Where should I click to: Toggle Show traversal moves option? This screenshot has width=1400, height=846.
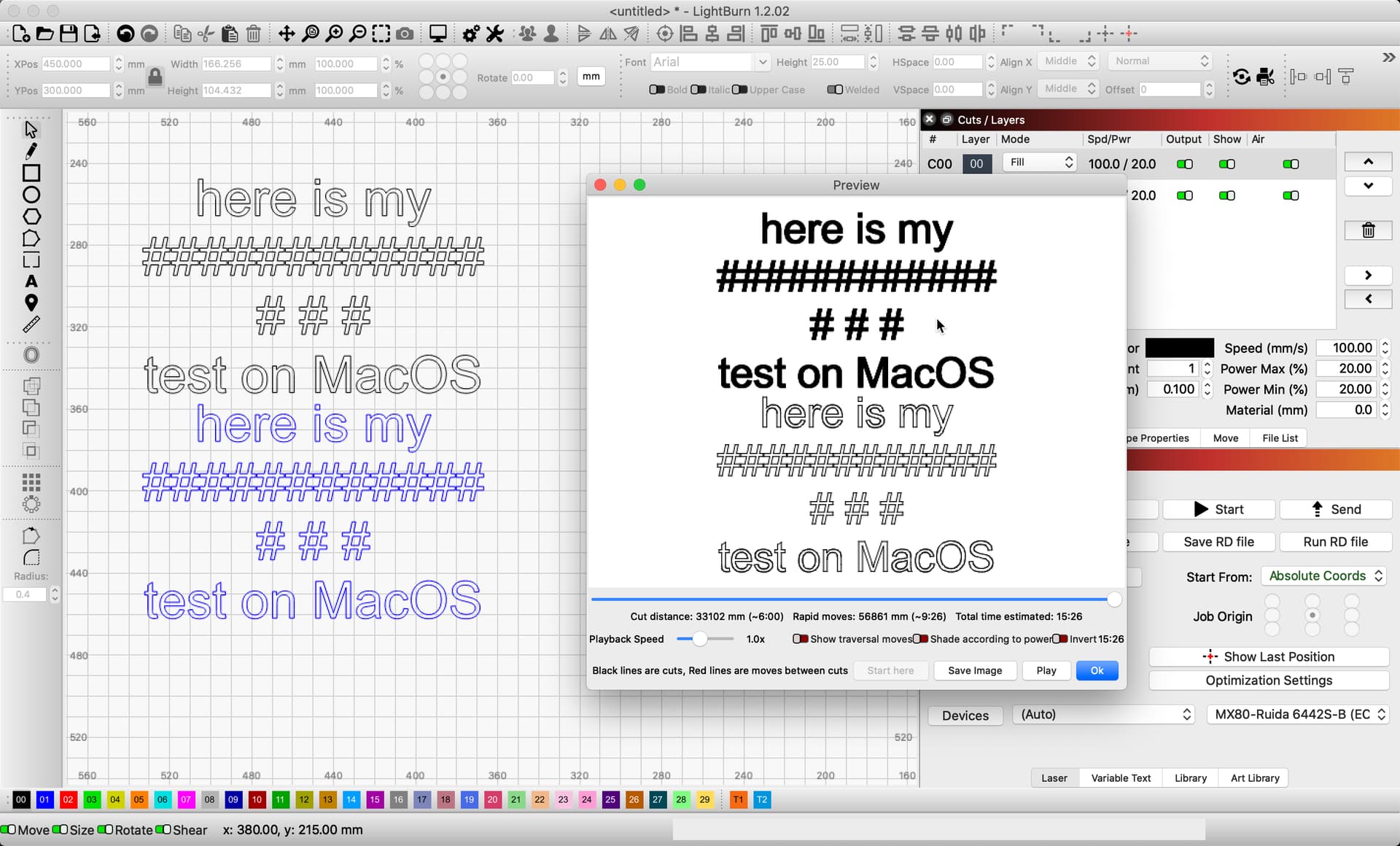click(x=800, y=639)
